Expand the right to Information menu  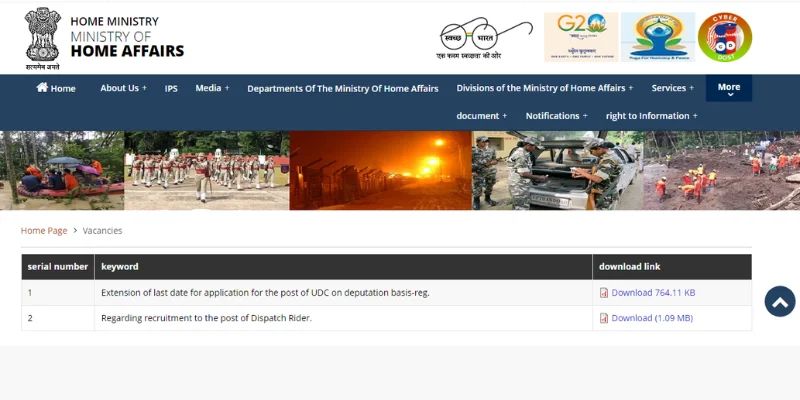pos(651,116)
